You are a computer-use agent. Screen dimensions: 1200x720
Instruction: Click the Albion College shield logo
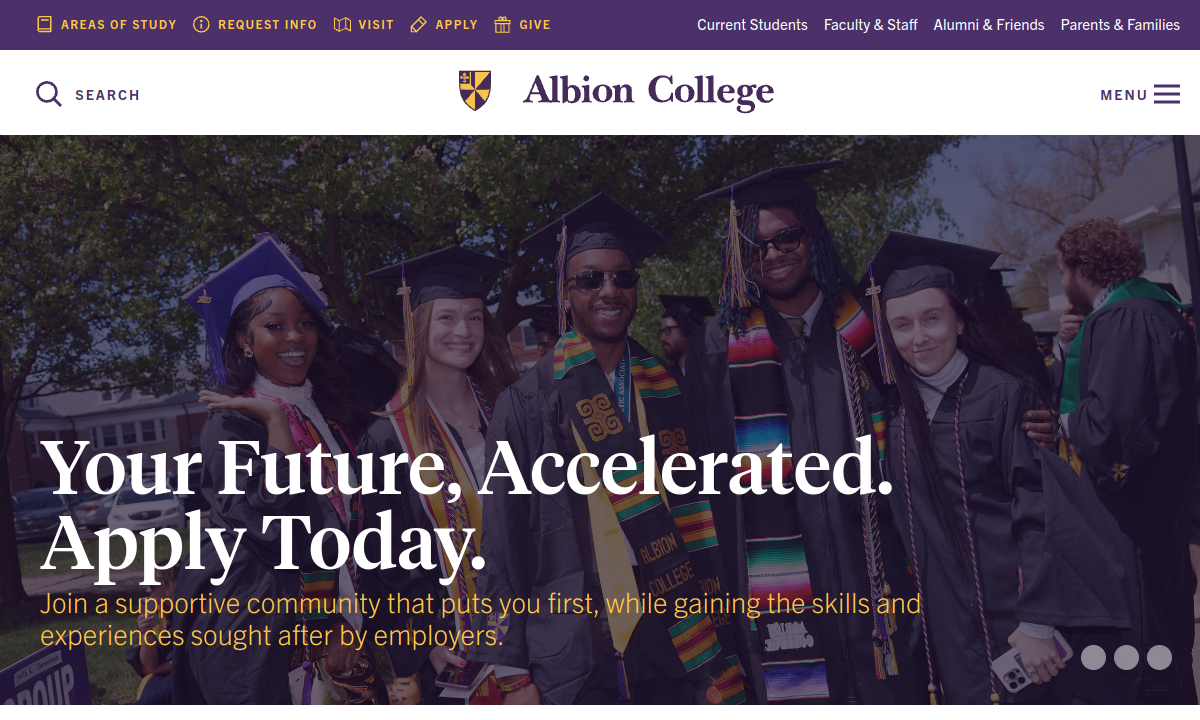coord(475,91)
